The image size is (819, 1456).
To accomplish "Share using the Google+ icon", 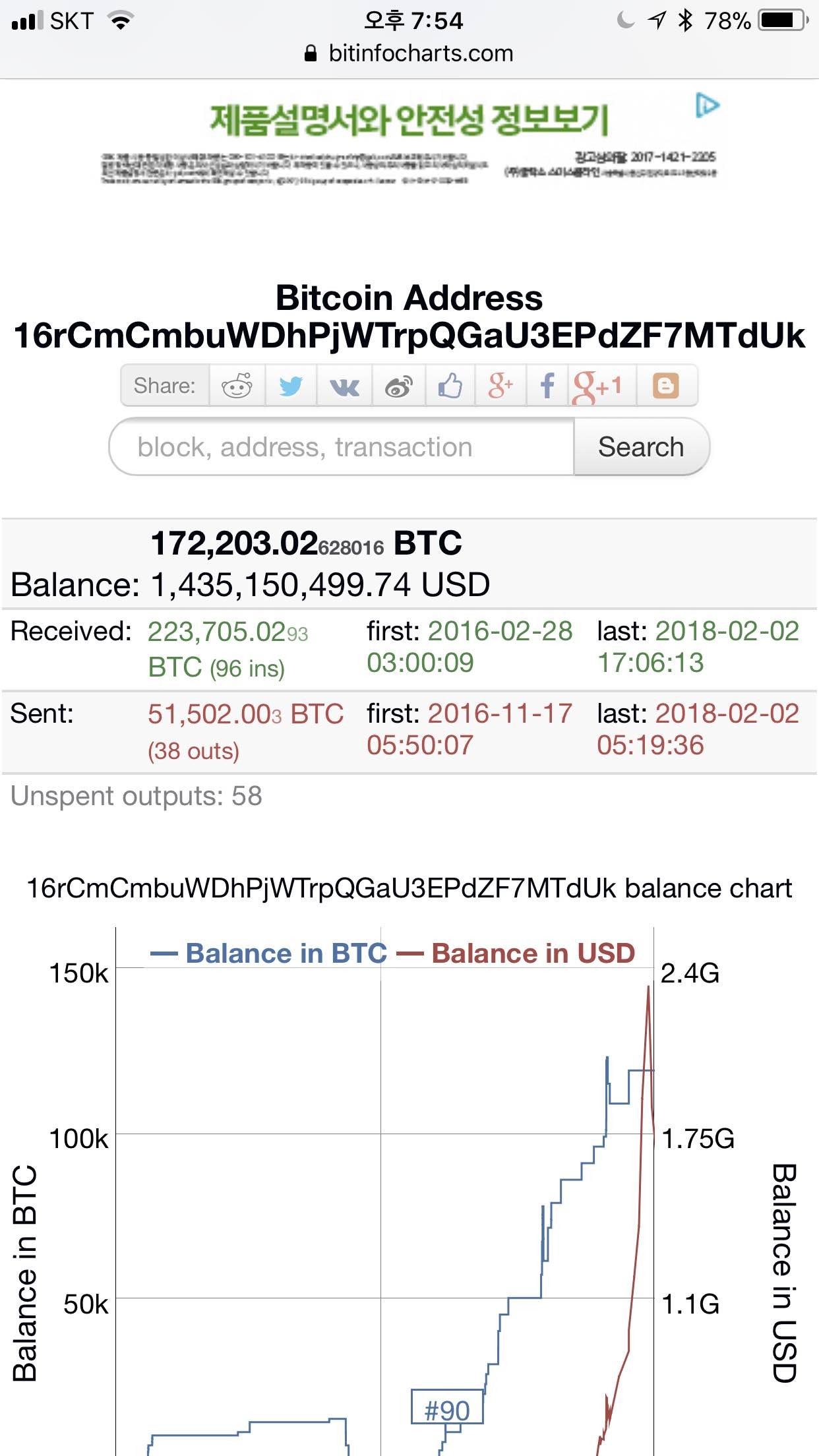I will tap(500, 386).
